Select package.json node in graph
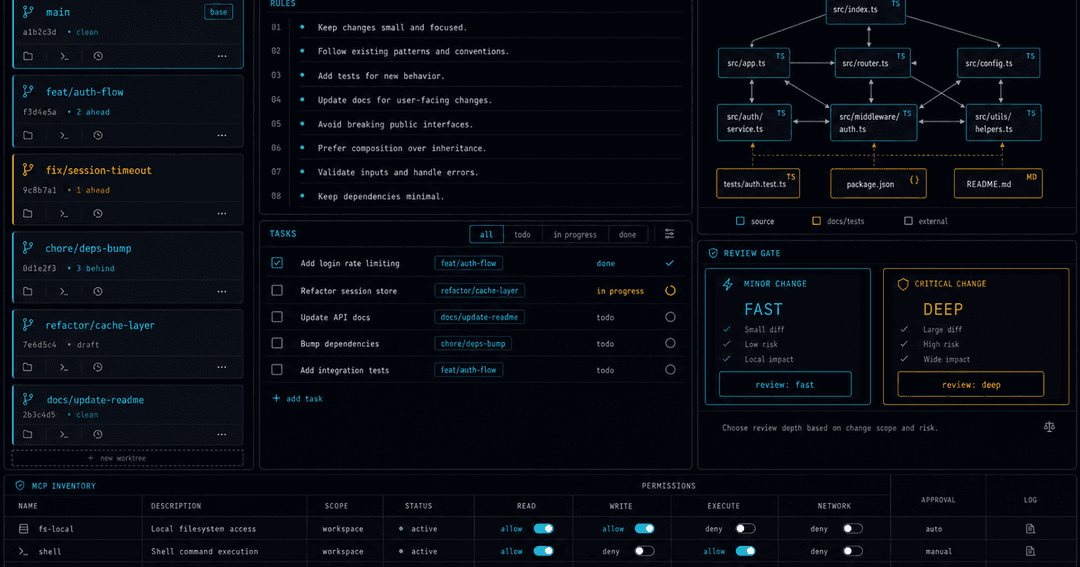This screenshot has height=567, width=1080. (878, 184)
